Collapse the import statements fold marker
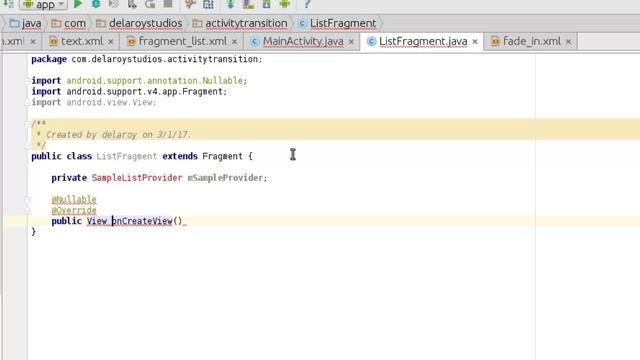The image size is (640, 360). (x=27, y=80)
